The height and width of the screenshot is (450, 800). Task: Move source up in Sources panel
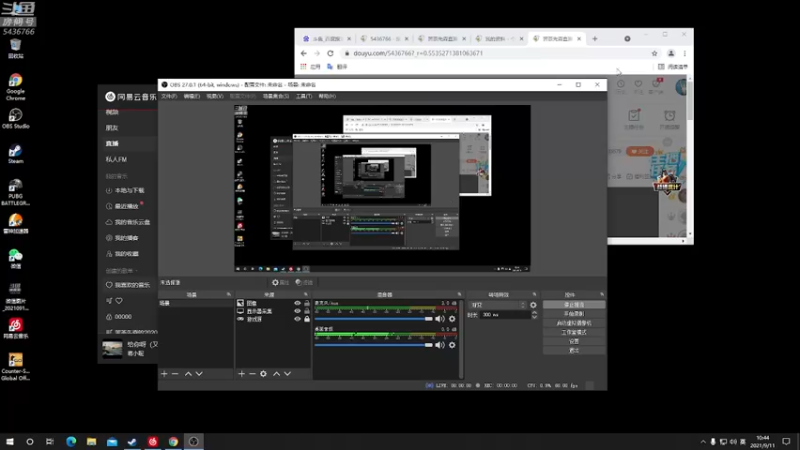277,374
